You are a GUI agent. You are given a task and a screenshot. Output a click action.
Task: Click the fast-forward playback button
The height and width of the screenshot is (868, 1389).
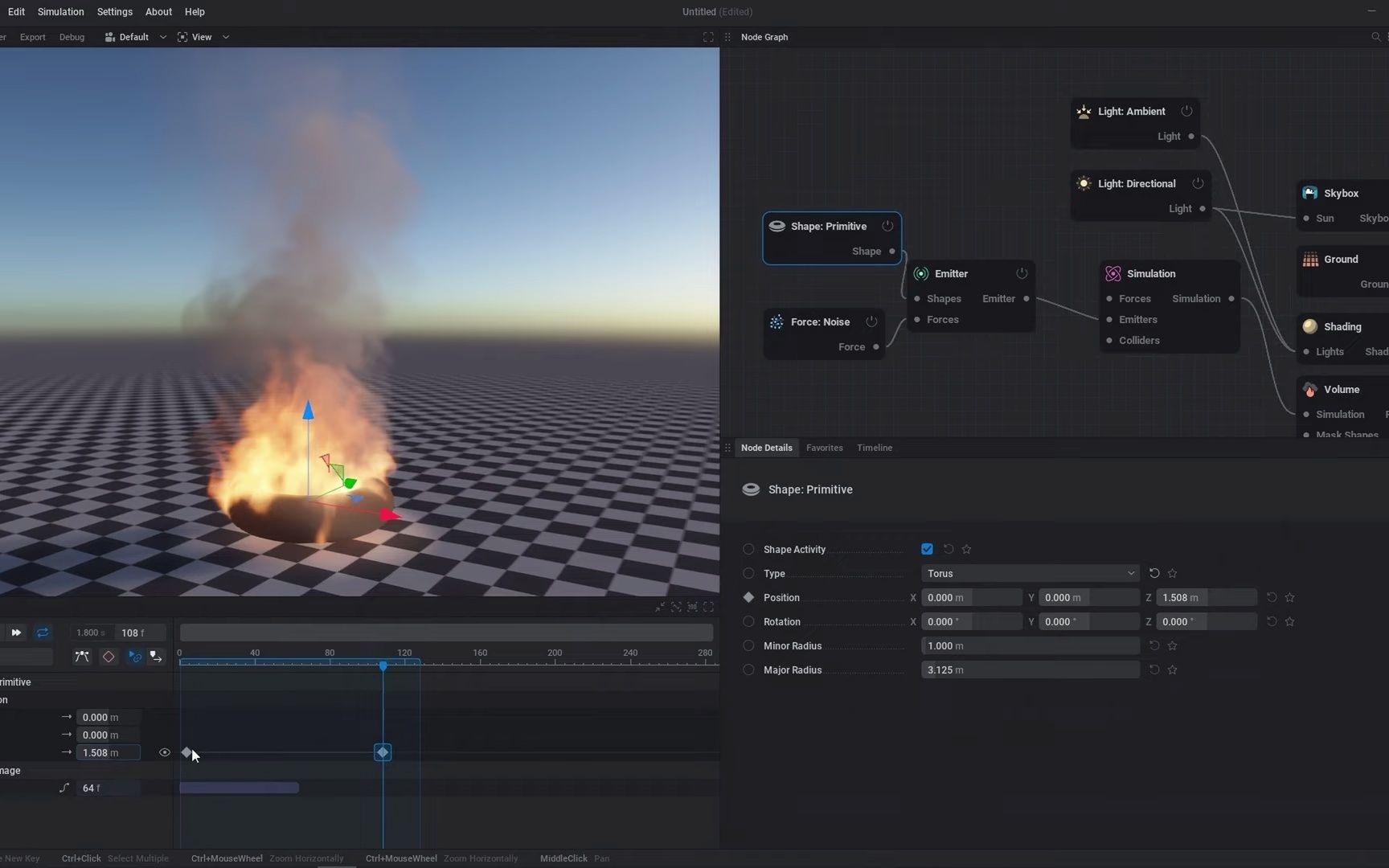16,633
